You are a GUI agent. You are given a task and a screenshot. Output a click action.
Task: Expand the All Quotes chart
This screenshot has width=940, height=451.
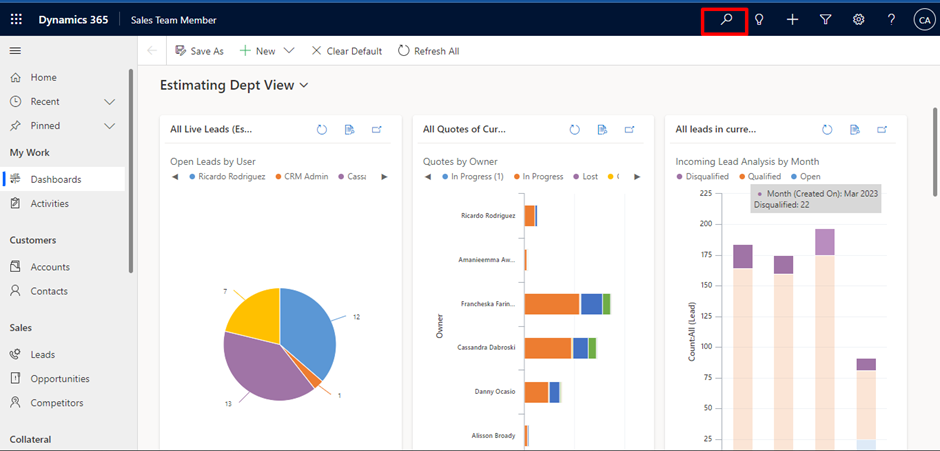pos(629,129)
